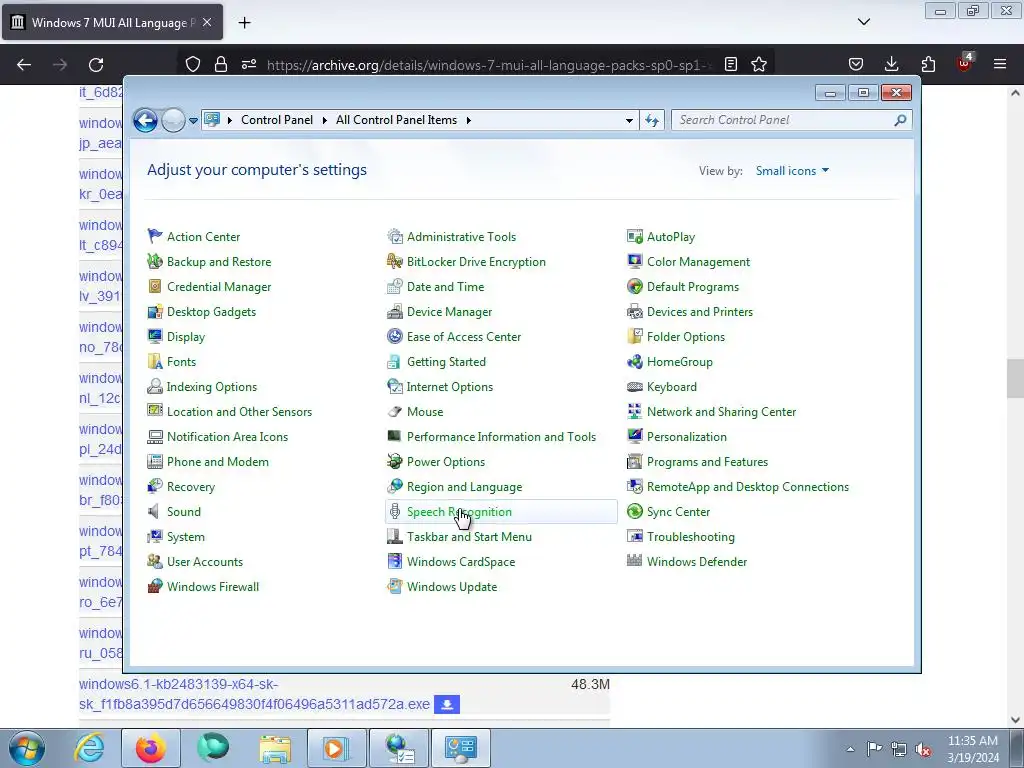
Task: Open the User Accounts icon
Action: 155,562
